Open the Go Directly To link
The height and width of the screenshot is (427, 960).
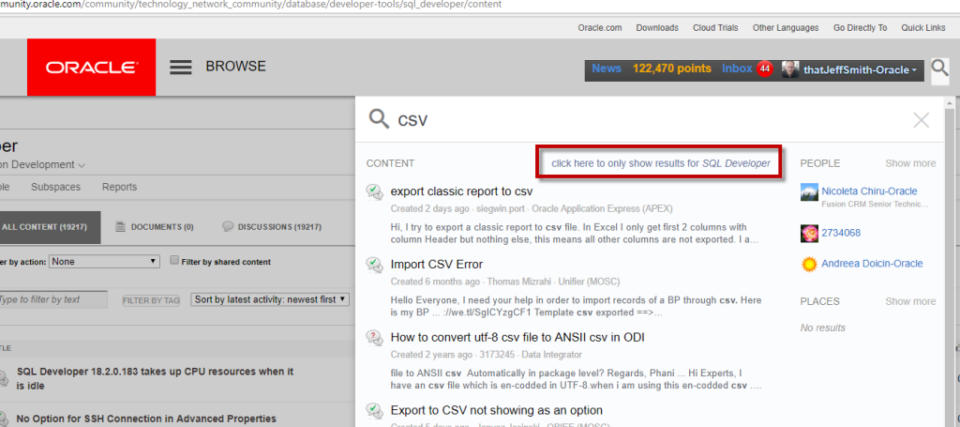click(x=860, y=28)
